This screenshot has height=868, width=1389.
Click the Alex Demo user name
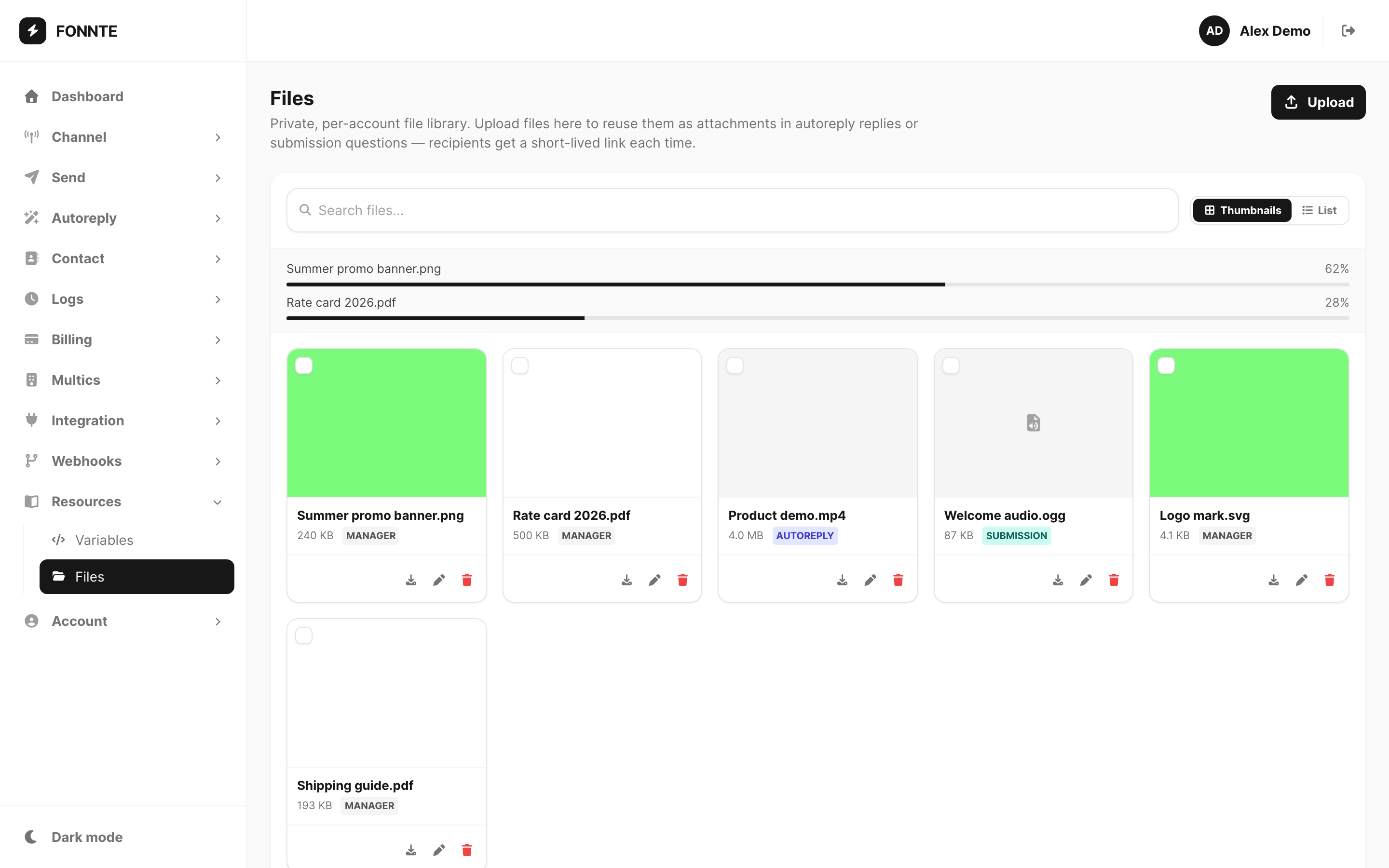(x=1275, y=30)
